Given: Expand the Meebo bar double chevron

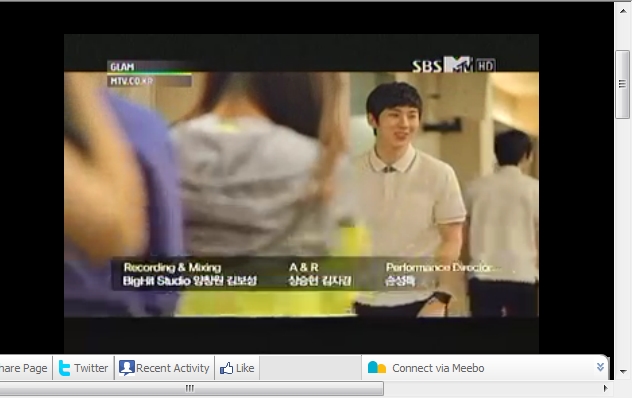Looking at the screenshot, I should [600, 367].
